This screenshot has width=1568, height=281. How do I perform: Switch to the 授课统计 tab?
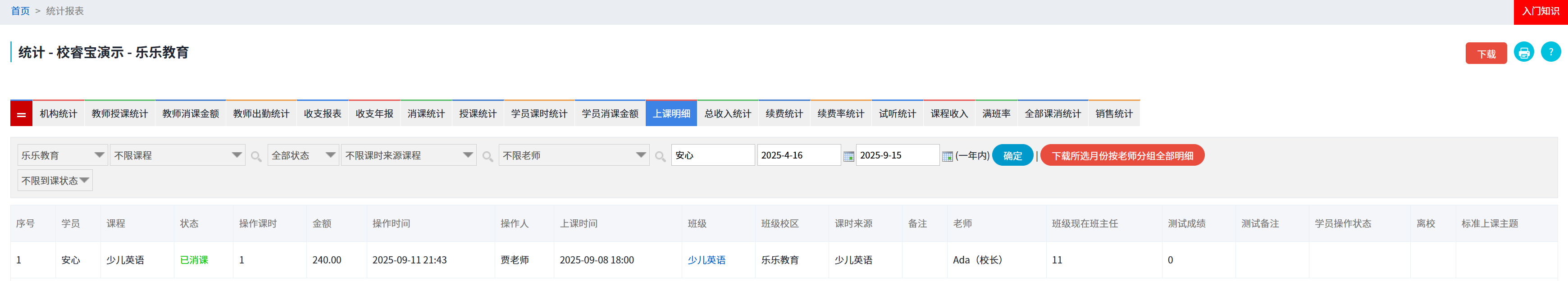478,114
